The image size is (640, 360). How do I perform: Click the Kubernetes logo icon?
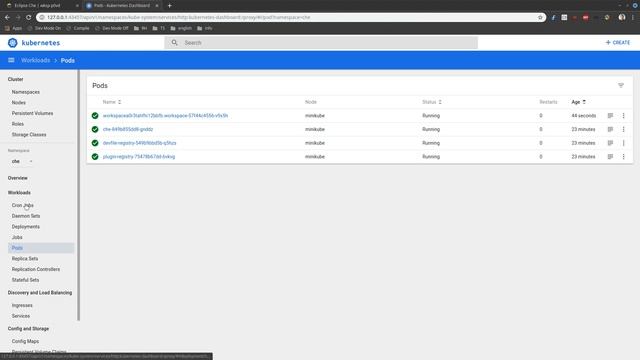click(13, 42)
